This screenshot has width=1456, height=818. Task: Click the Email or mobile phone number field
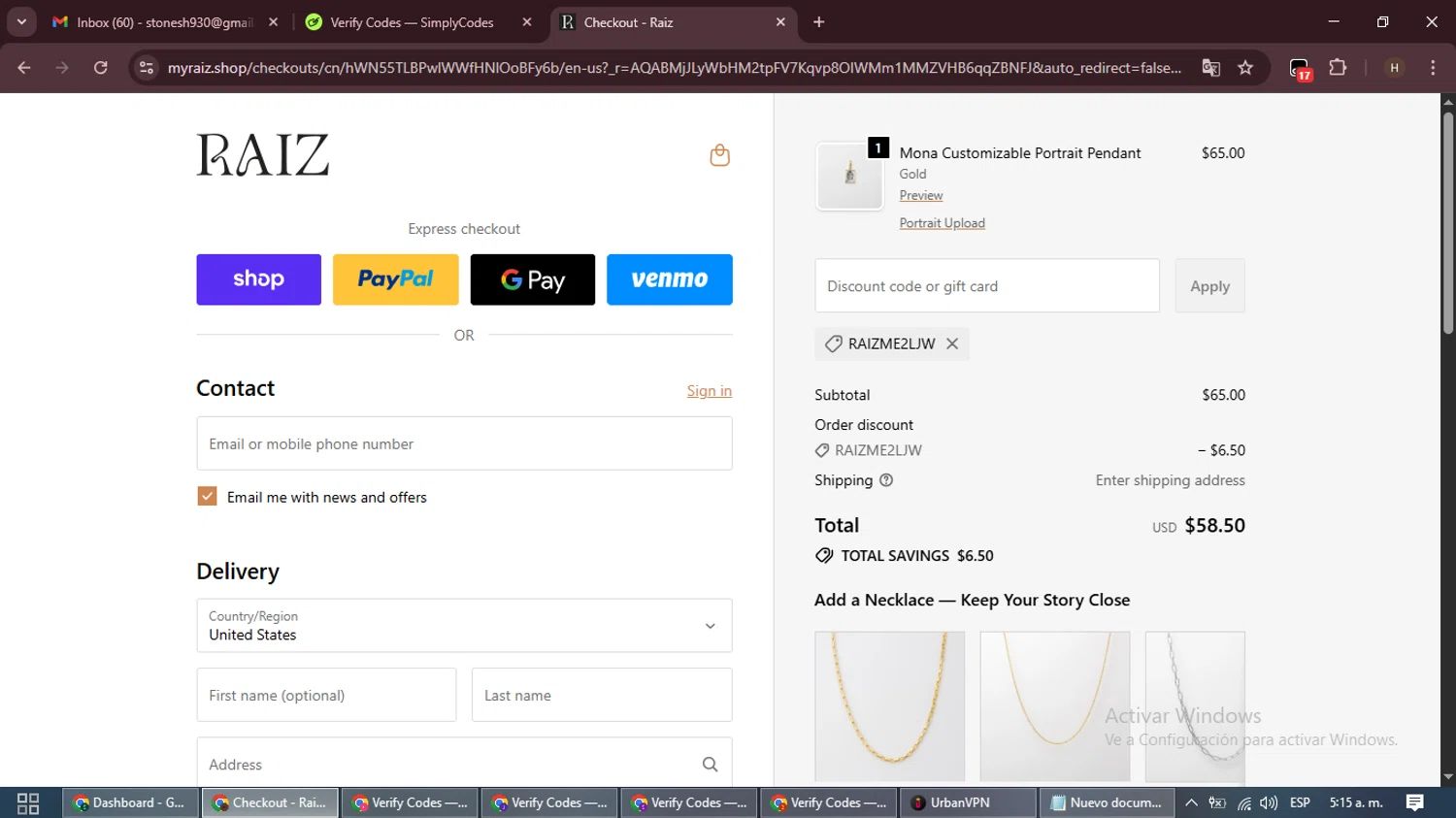[x=464, y=443]
